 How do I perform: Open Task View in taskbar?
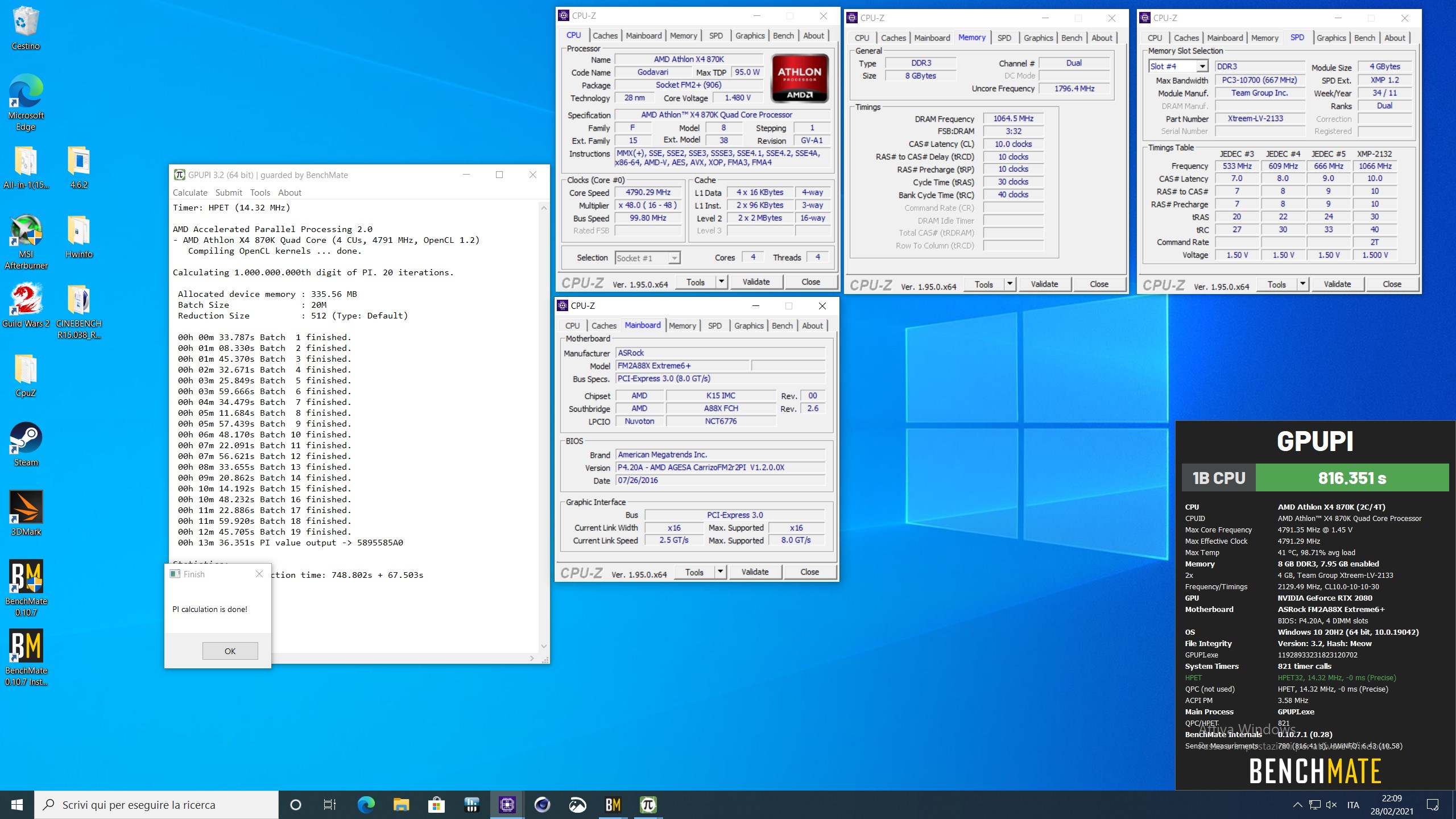pos(330,805)
